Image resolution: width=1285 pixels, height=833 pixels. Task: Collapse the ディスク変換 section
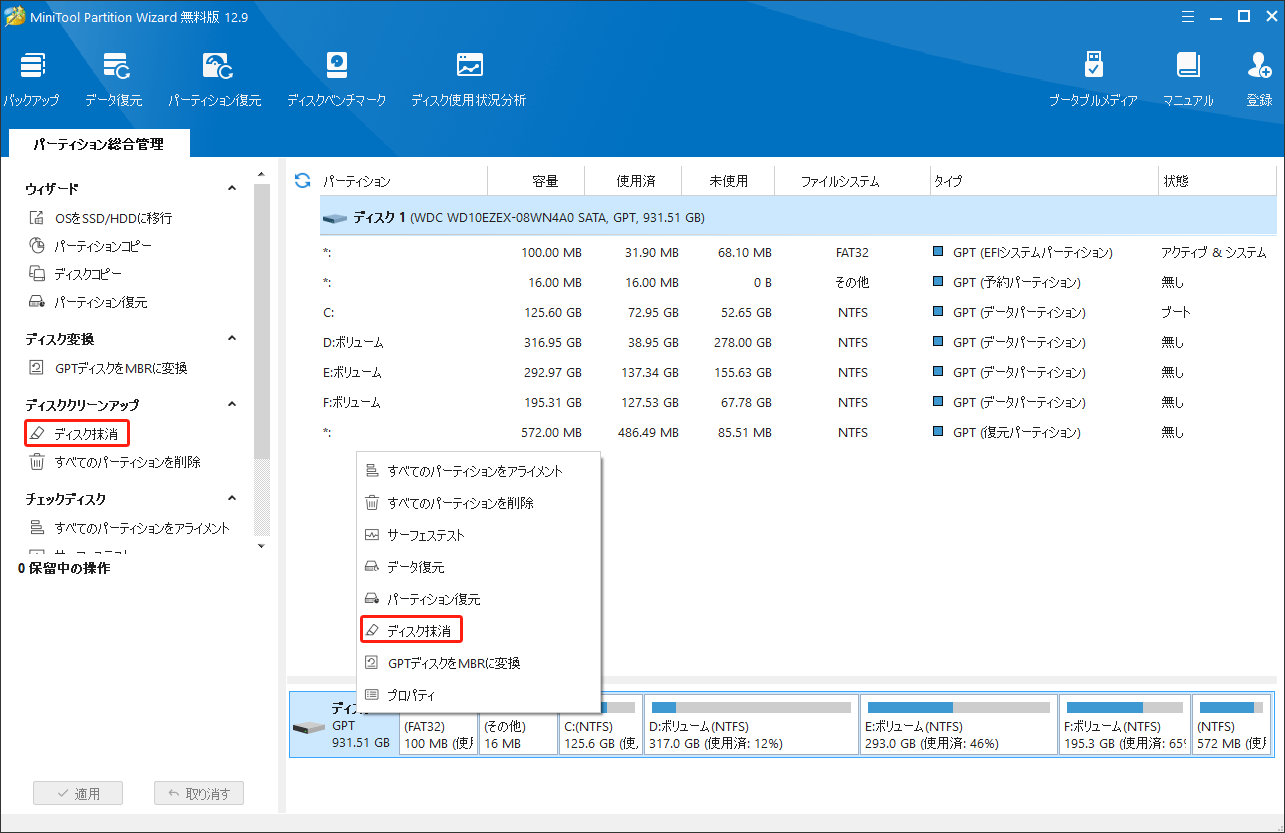(232, 339)
